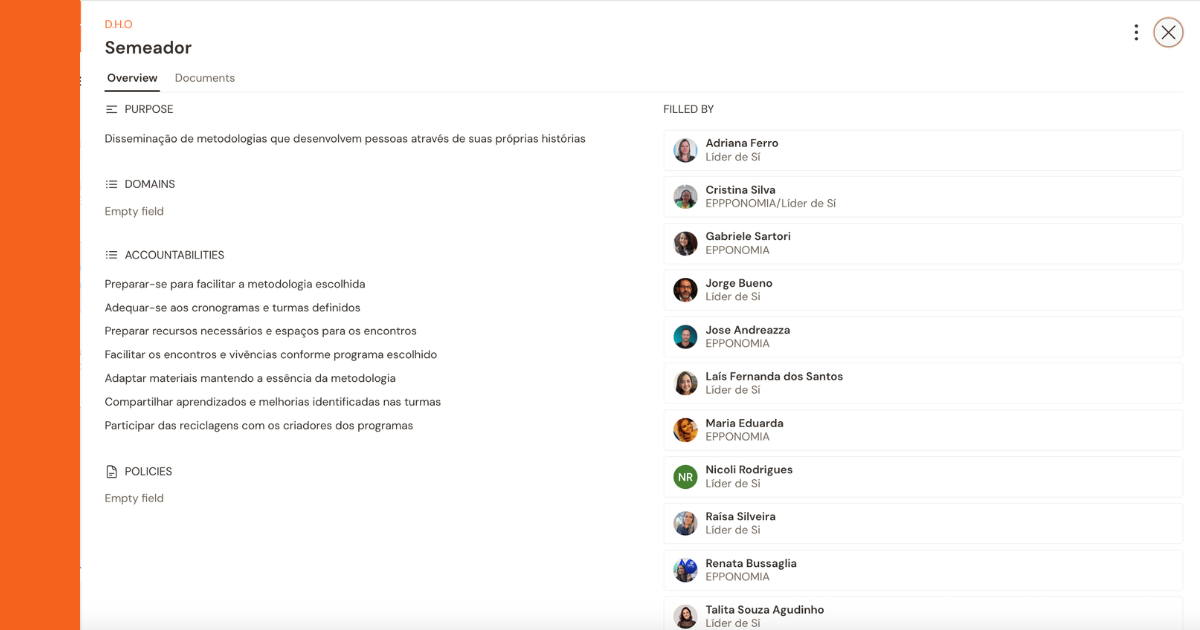Click the Policies document icon
The width and height of the screenshot is (1200, 630).
111,471
